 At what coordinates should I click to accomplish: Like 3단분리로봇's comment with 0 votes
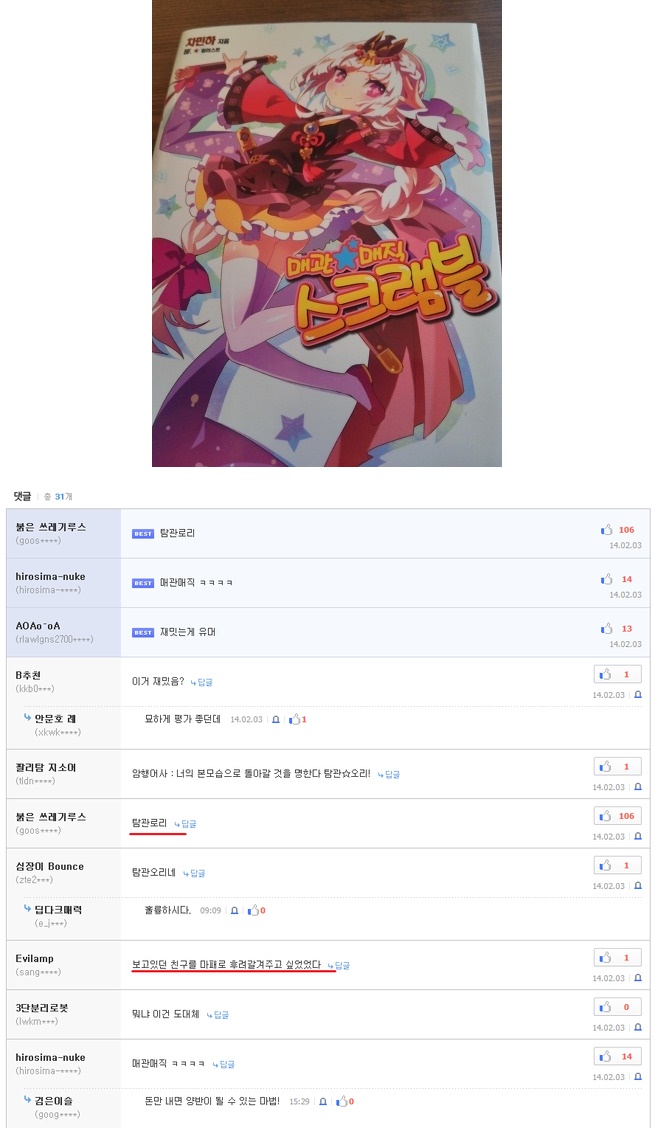[x=618, y=1007]
